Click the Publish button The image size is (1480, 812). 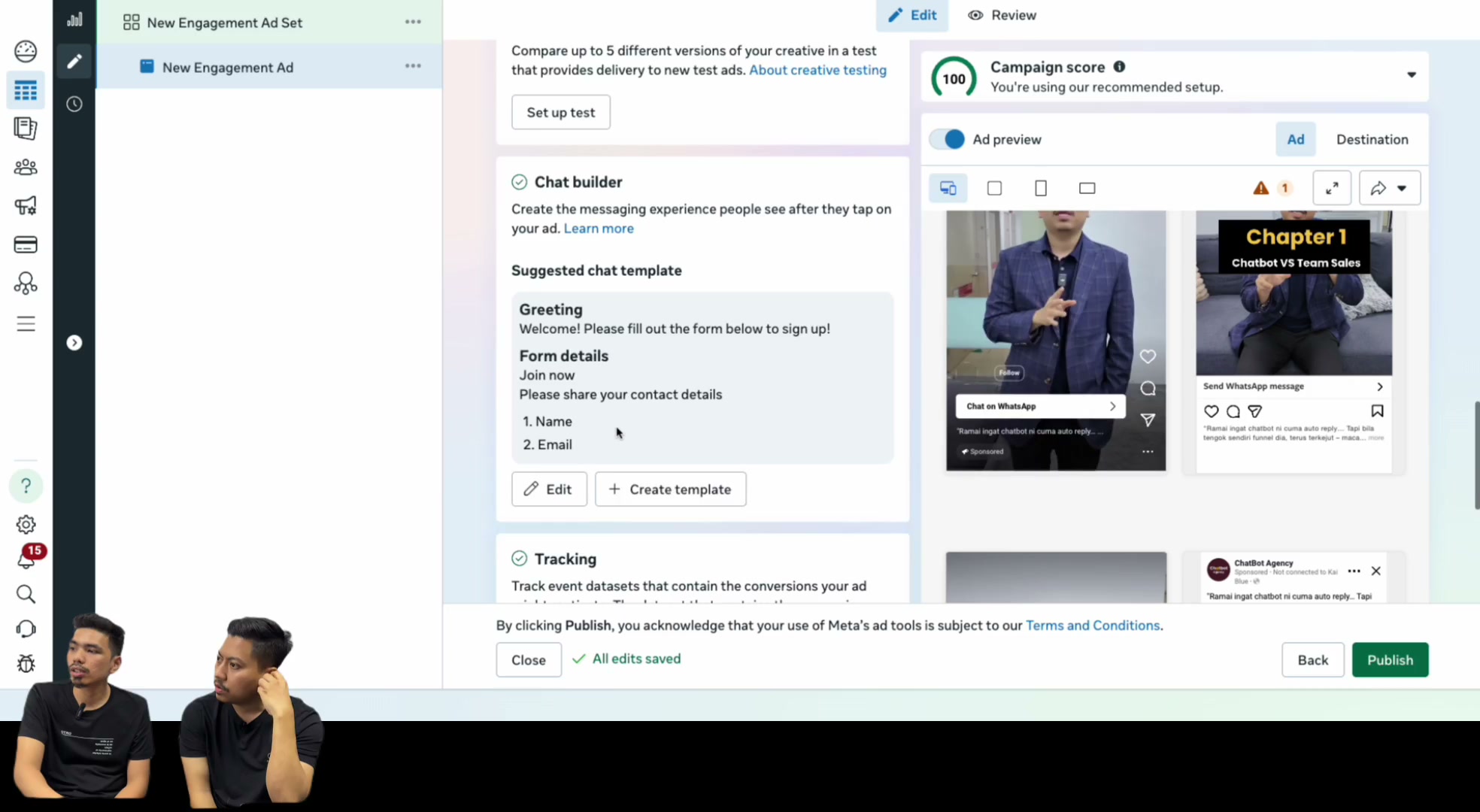[x=1390, y=659]
